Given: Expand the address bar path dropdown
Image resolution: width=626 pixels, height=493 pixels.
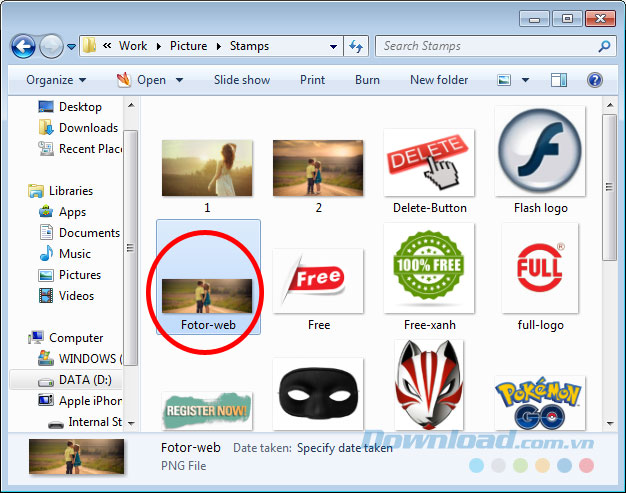Looking at the screenshot, I should tap(333, 46).
